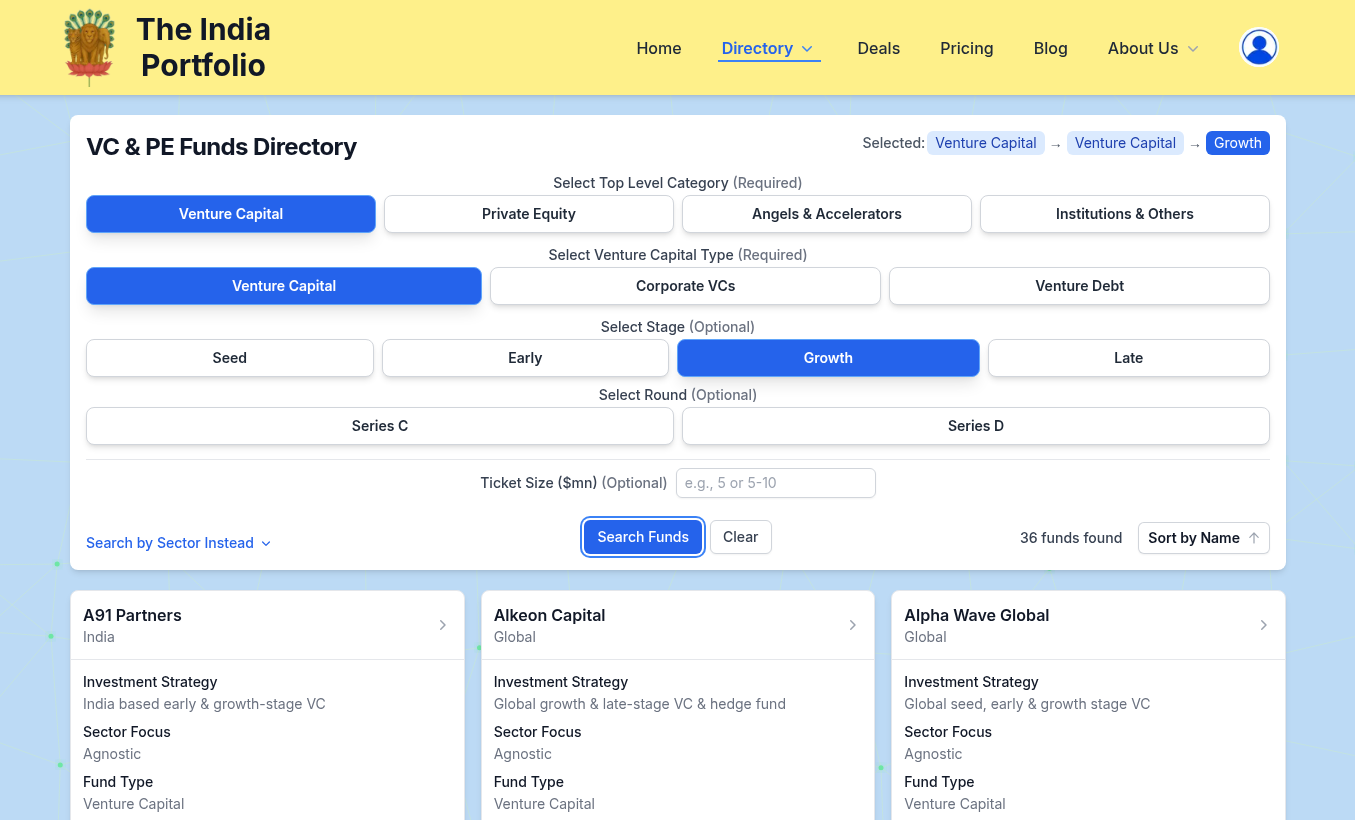
Task: Open the Alpha Wave Global fund name
Action: [977, 615]
